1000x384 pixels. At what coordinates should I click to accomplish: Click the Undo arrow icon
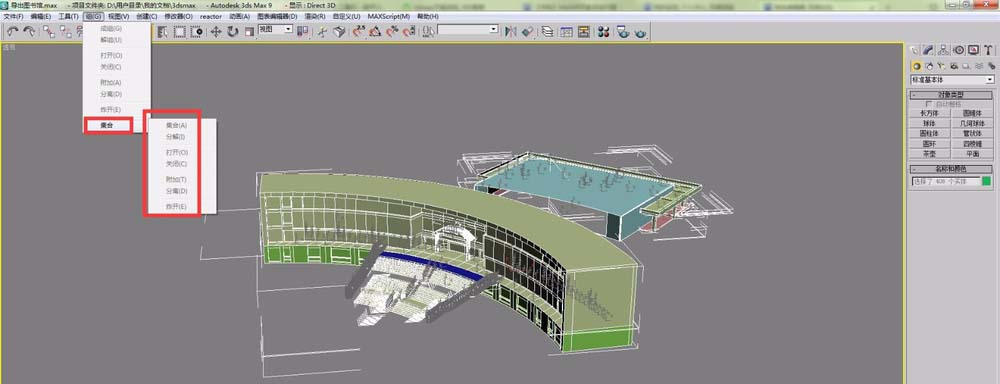12,31
